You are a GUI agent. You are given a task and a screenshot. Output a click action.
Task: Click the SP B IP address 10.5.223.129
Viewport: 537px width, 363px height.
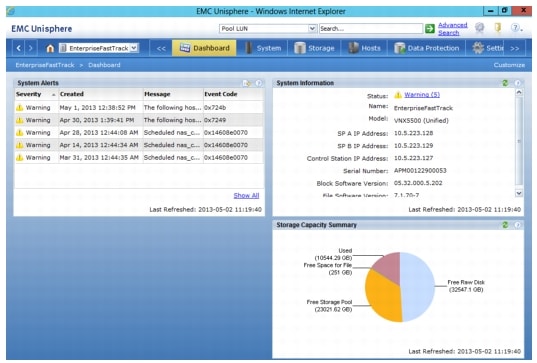[x=413, y=146]
